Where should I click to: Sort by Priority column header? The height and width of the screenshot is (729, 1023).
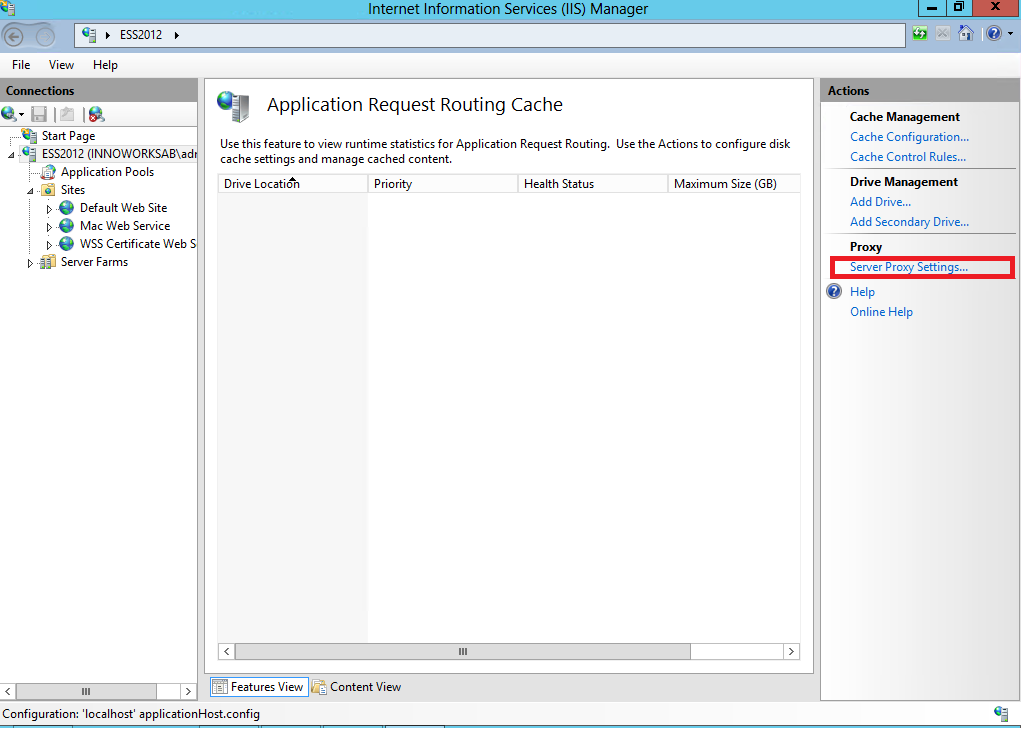[x=443, y=184]
